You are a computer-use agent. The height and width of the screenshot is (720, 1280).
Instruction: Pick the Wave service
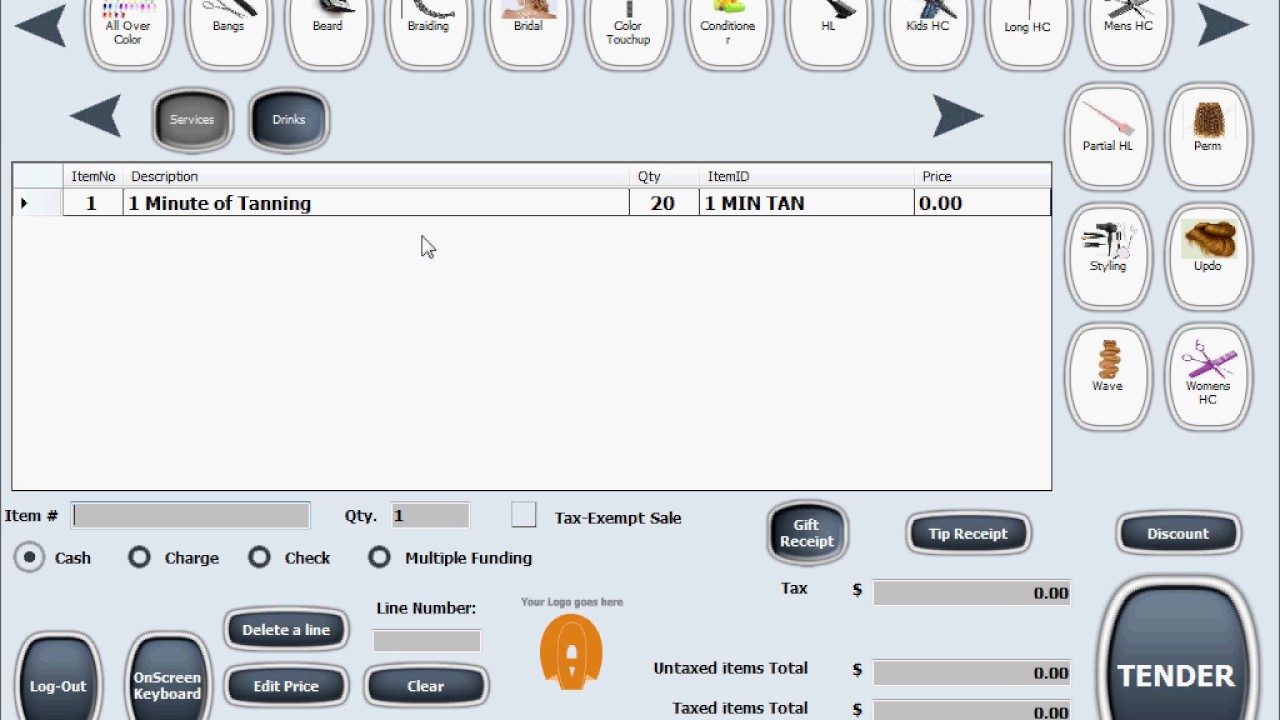(1108, 376)
